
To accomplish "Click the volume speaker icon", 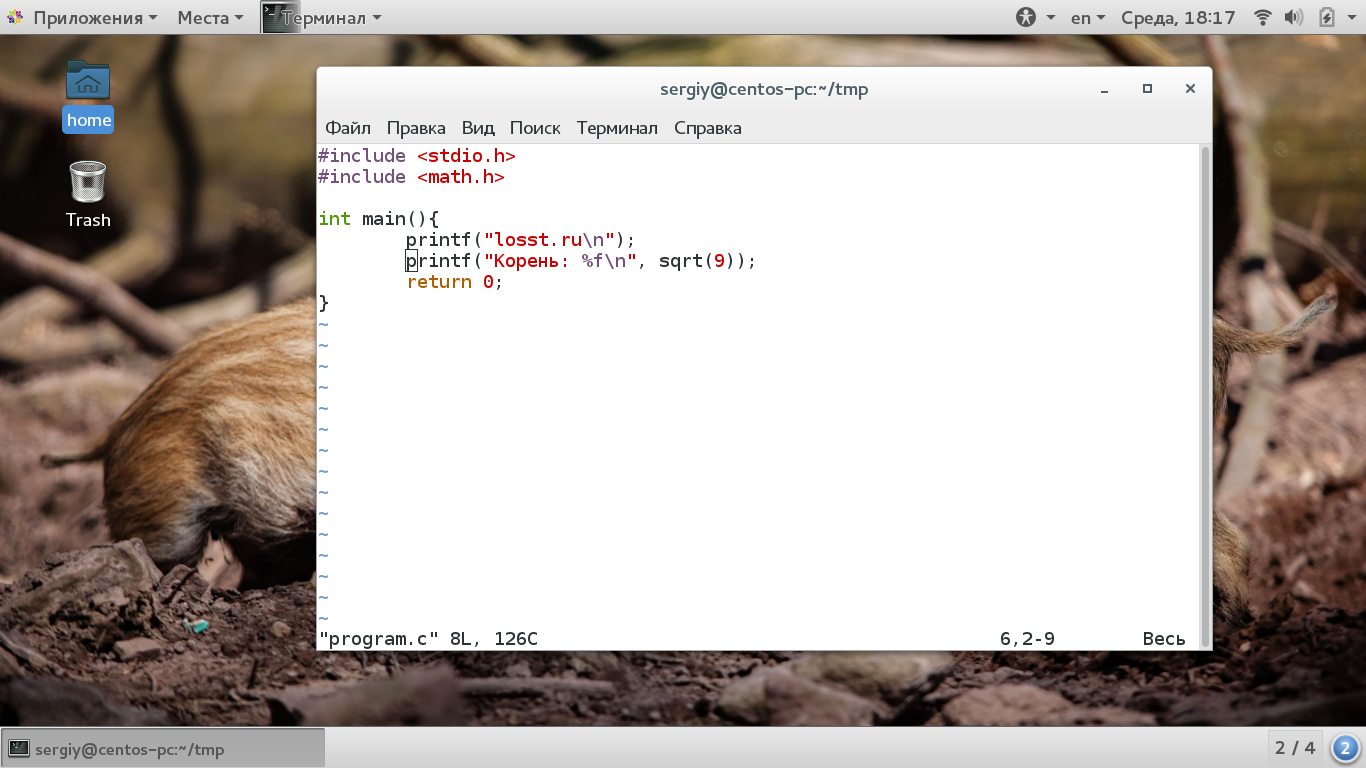I will pyautogui.click(x=1294, y=17).
